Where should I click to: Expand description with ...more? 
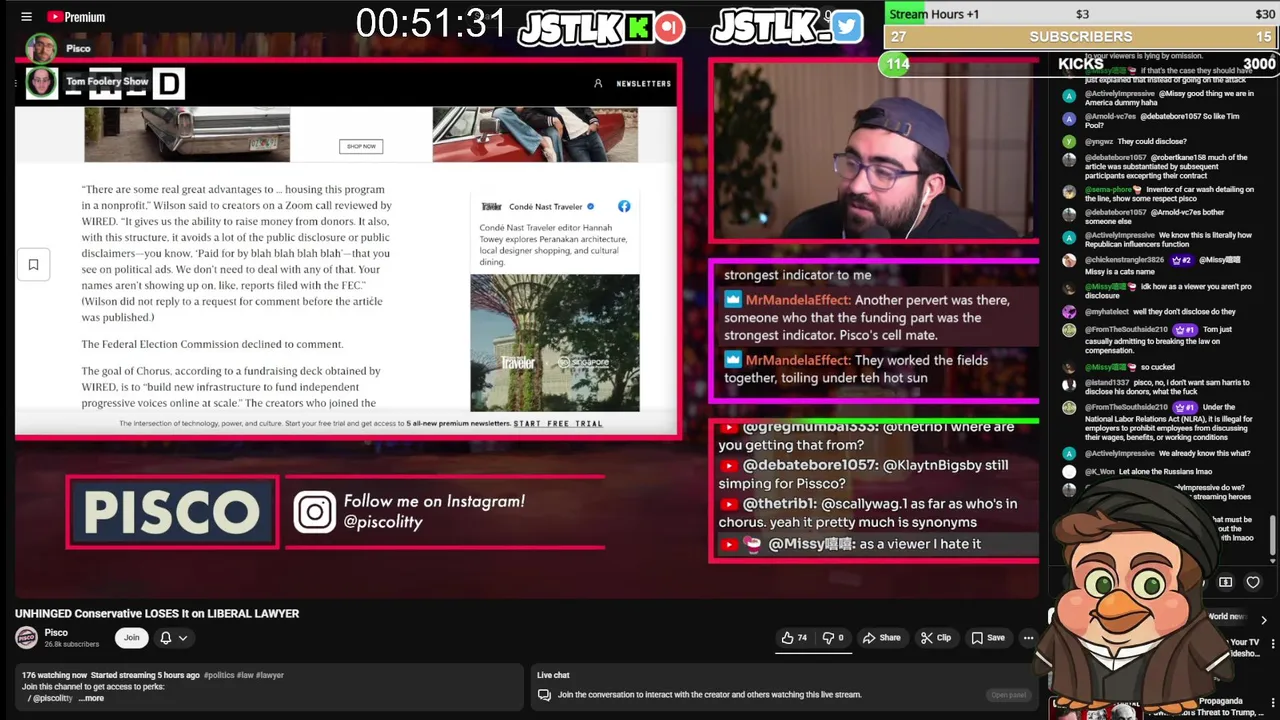tap(91, 698)
